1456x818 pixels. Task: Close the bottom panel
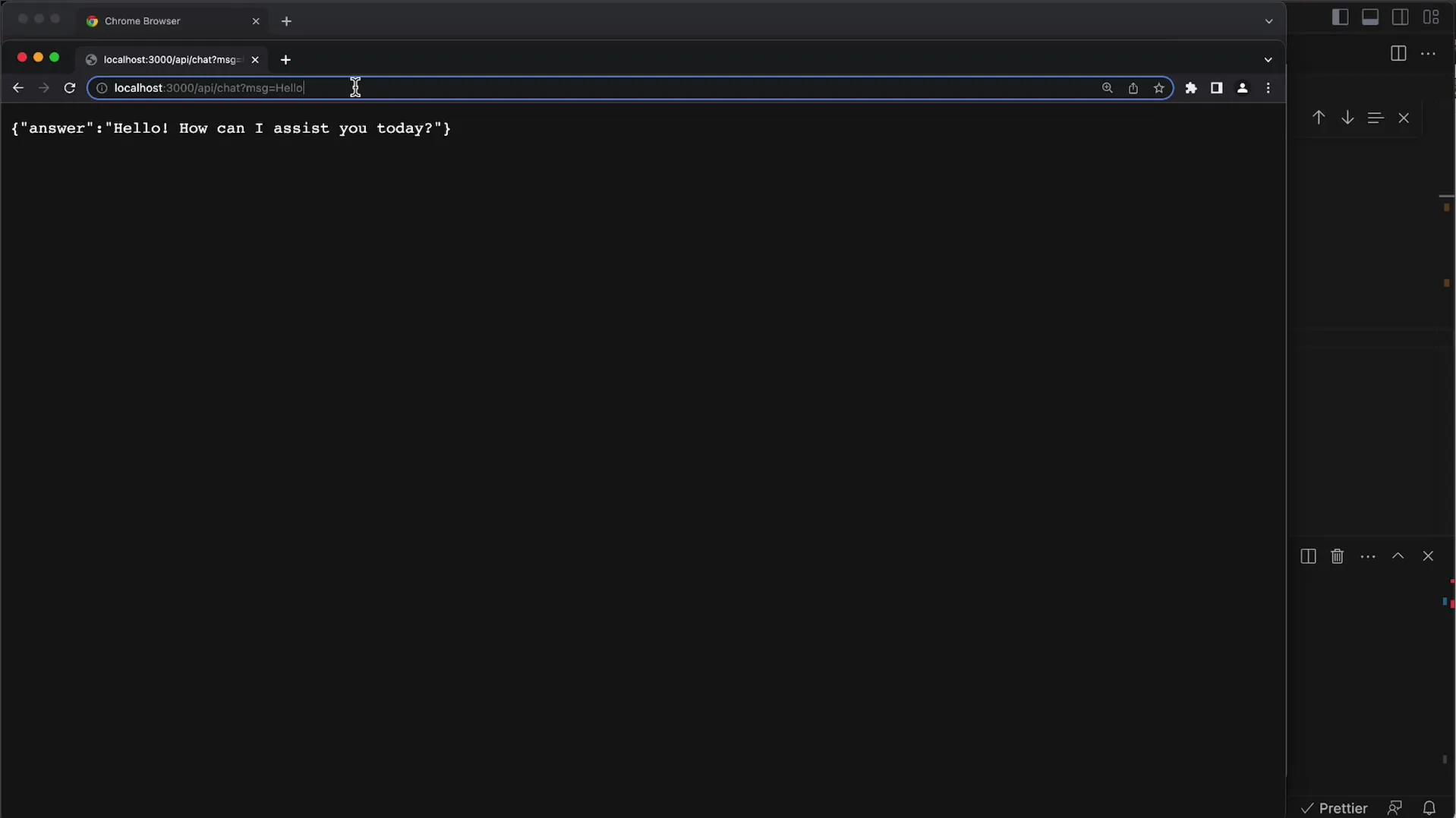pyautogui.click(x=1428, y=556)
